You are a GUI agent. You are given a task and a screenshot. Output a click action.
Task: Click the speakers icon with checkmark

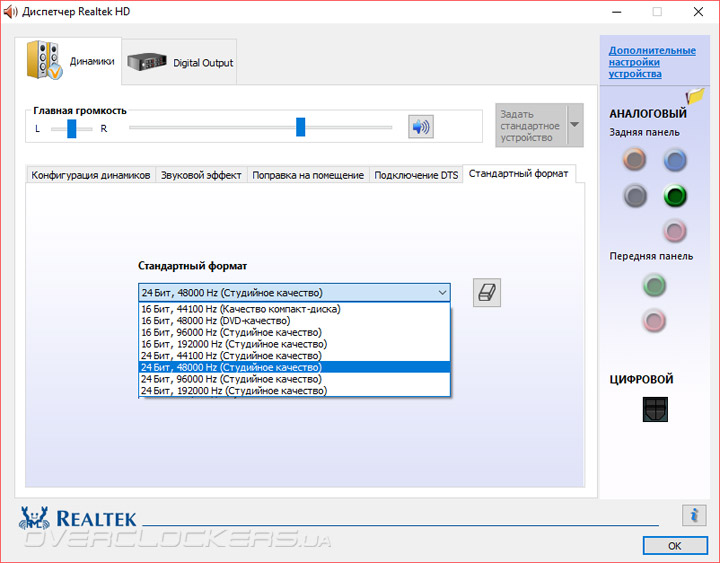[44, 60]
